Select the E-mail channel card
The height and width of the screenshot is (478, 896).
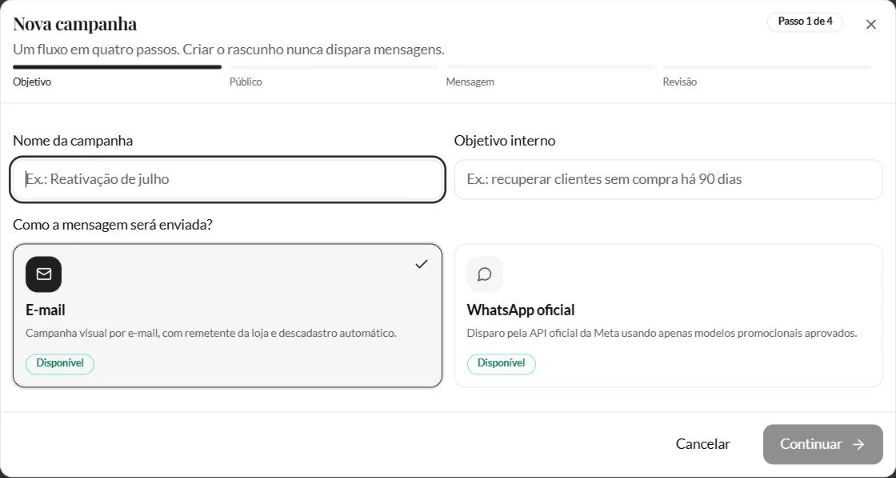pos(227,316)
